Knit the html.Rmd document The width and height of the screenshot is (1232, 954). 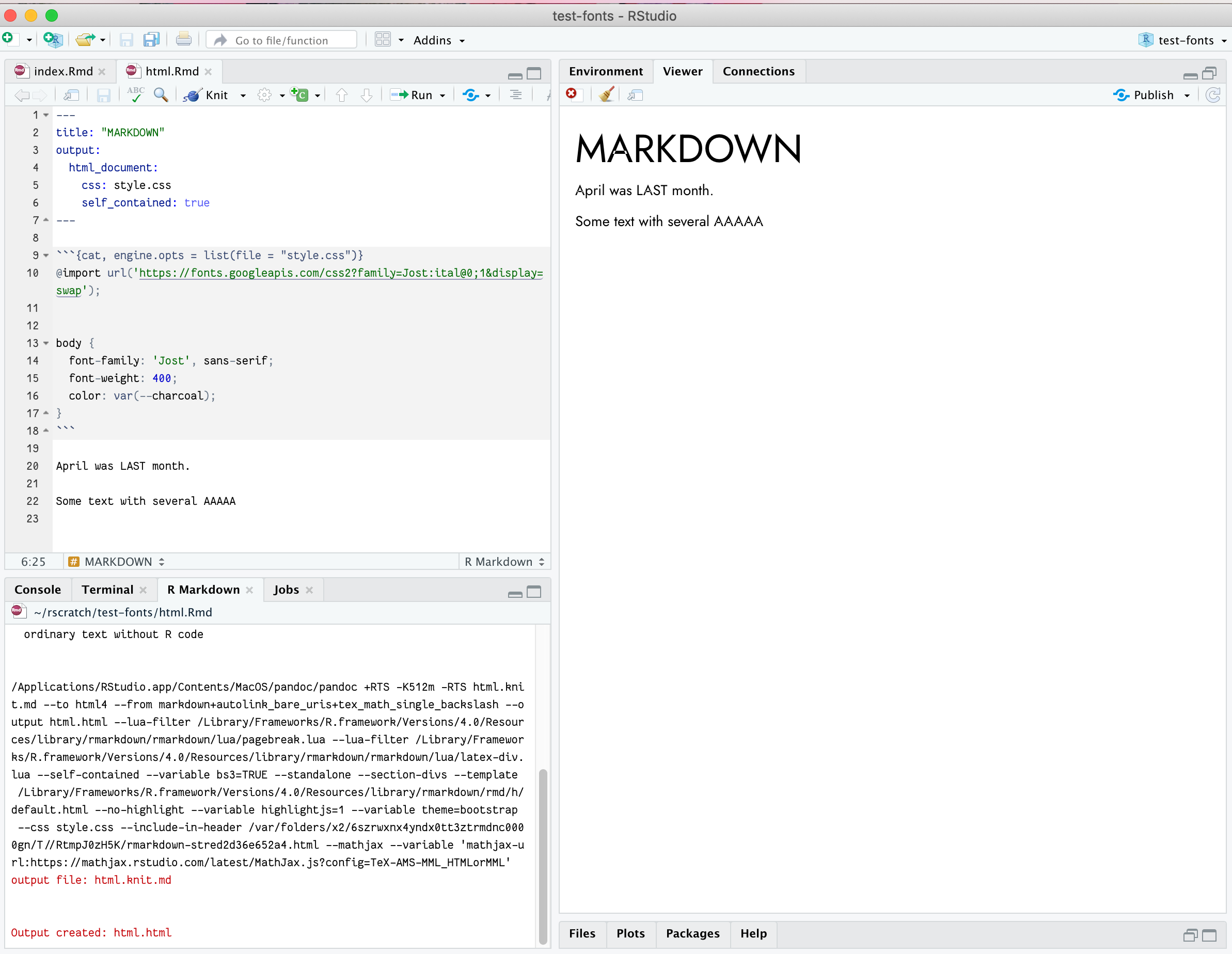pyautogui.click(x=211, y=94)
